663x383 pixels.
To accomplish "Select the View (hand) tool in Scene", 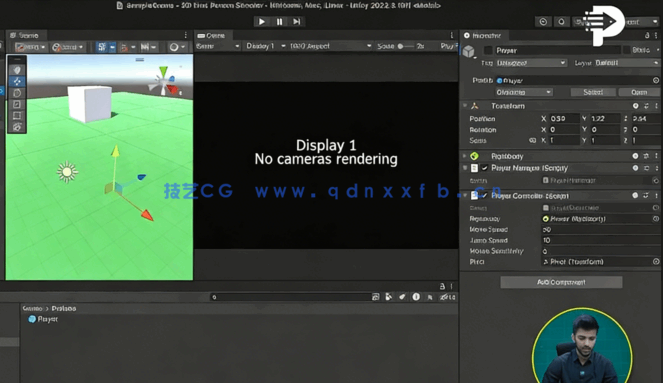I will pos(17,70).
